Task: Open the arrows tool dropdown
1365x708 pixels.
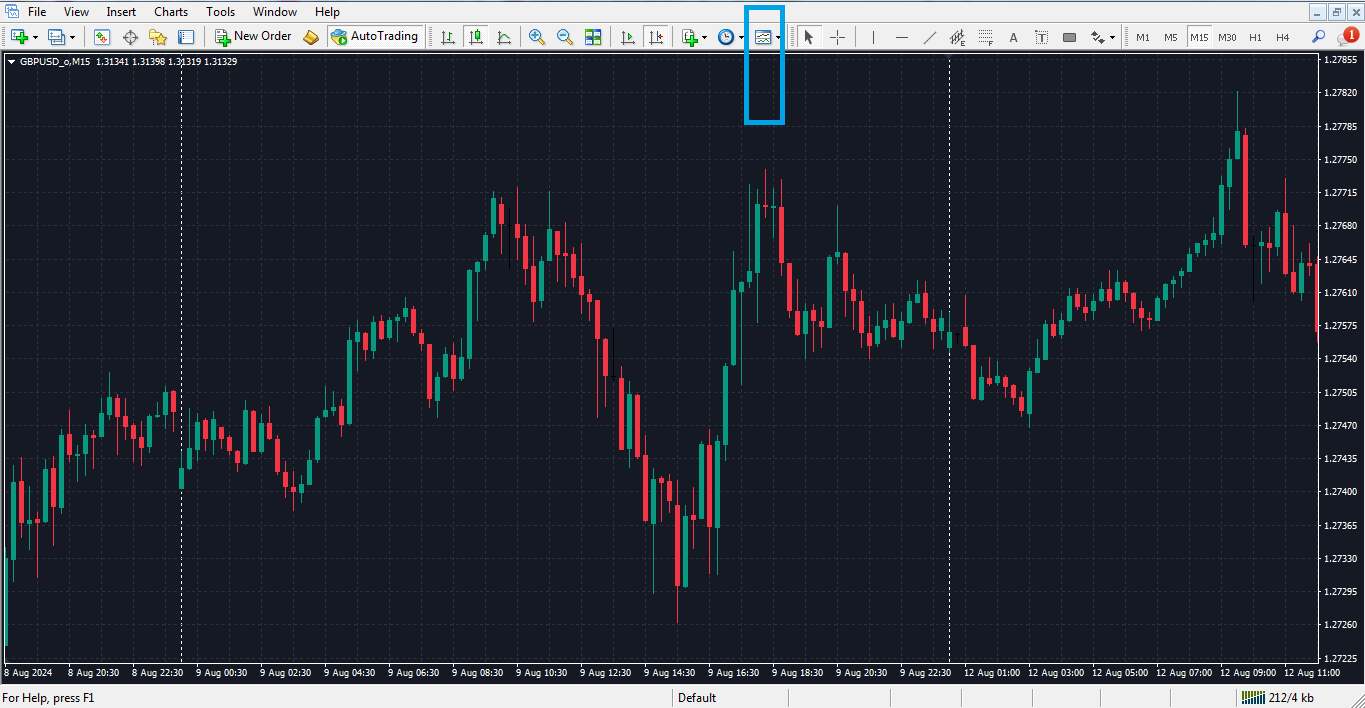Action: pyautogui.click(x=1112, y=37)
